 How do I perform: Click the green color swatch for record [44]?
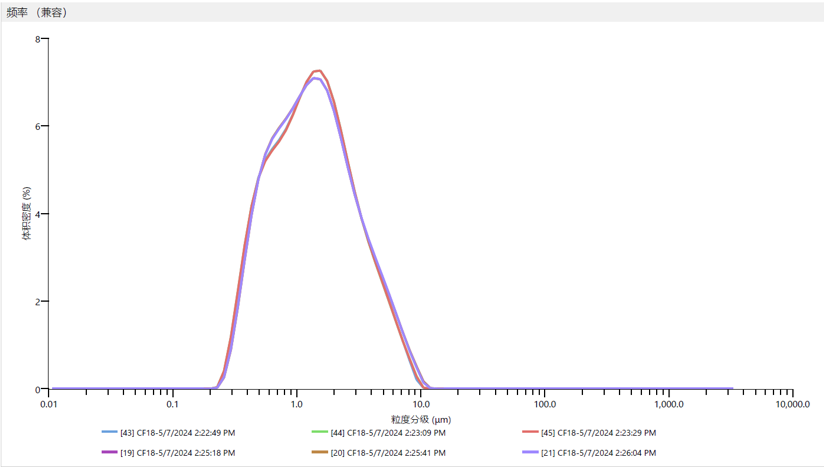coord(320,432)
